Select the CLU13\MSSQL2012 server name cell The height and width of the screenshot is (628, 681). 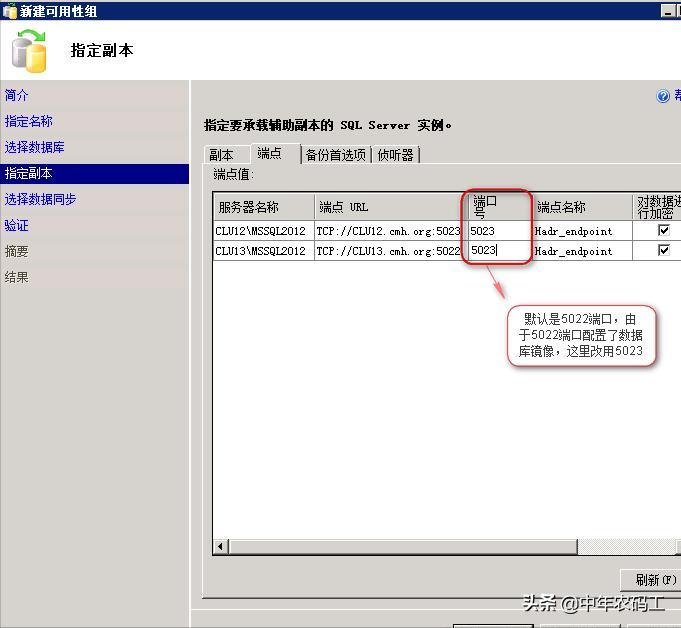point(264,251)
